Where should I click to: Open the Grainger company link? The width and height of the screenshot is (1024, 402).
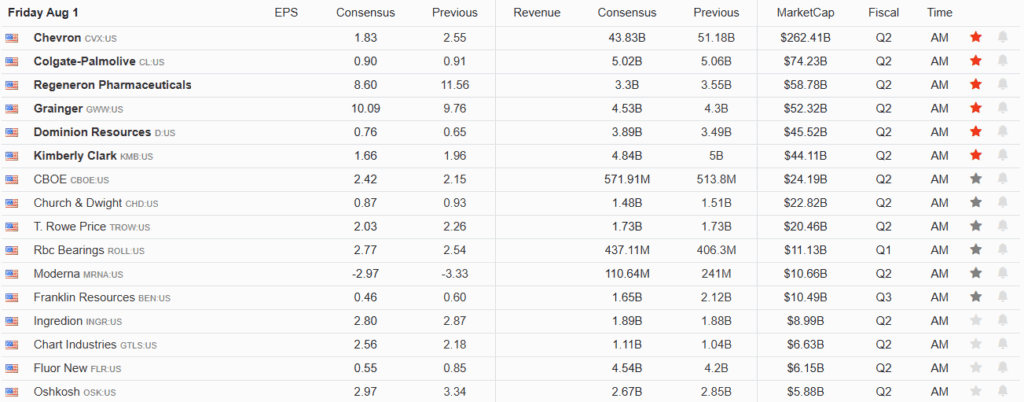58,108
